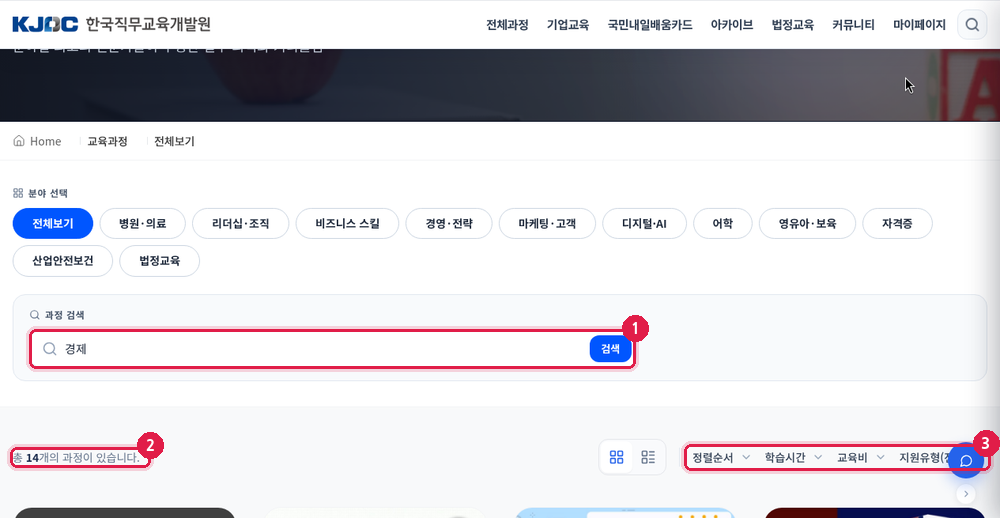Select 리더십·조직 category
This screenshot has height=518, width=1000.
pos(240,223)
